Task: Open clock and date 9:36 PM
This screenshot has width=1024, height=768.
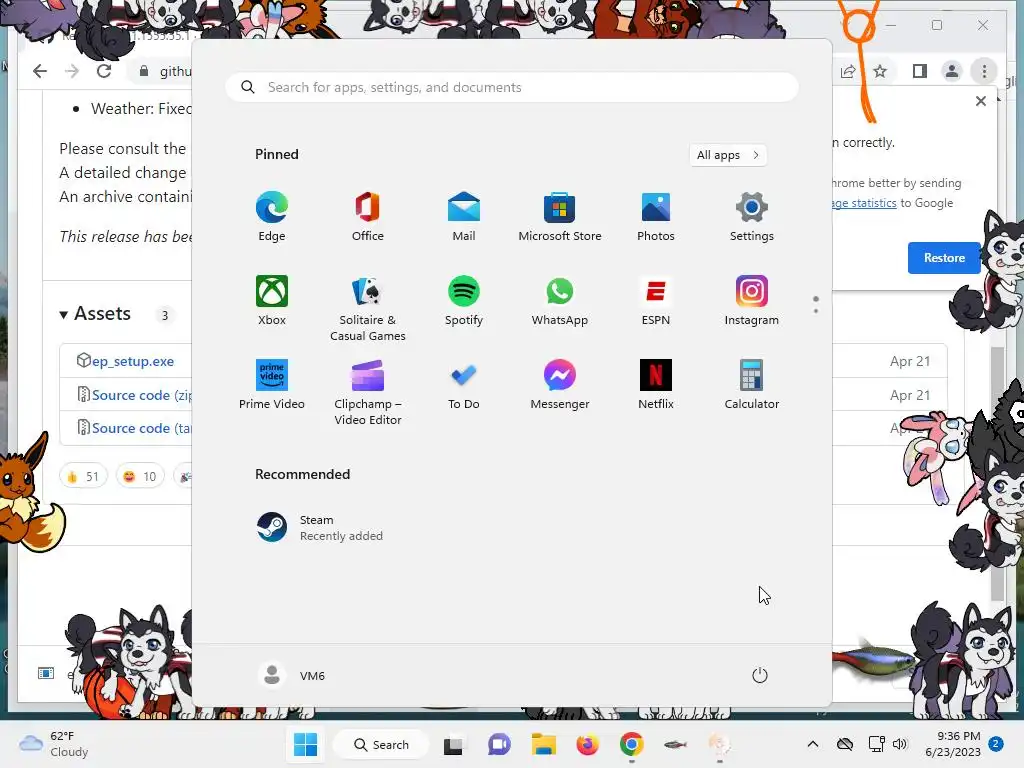Action: pos(953,744)
